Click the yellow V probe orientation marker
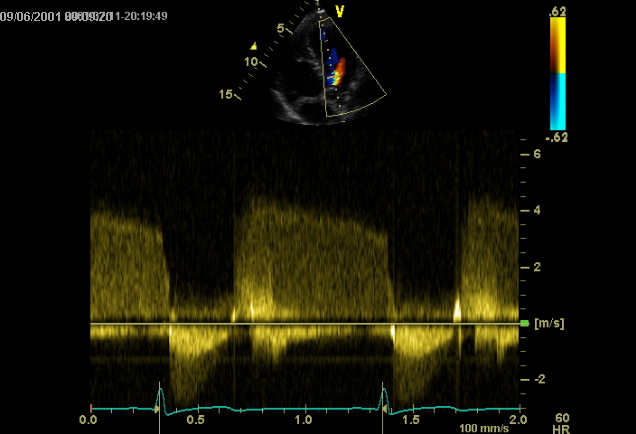Image resolution: width=636 pixels, height=434 pixels. point(340,12)
